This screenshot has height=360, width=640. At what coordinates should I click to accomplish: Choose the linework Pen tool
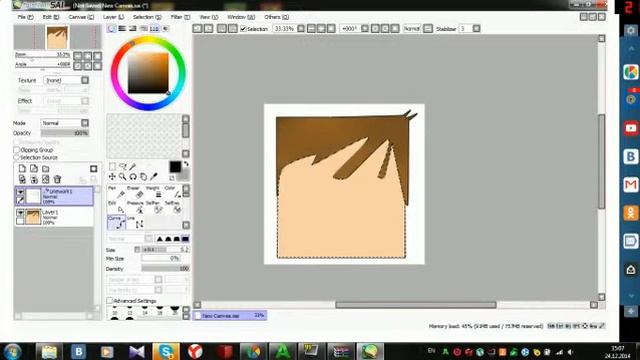click(116, 192)
